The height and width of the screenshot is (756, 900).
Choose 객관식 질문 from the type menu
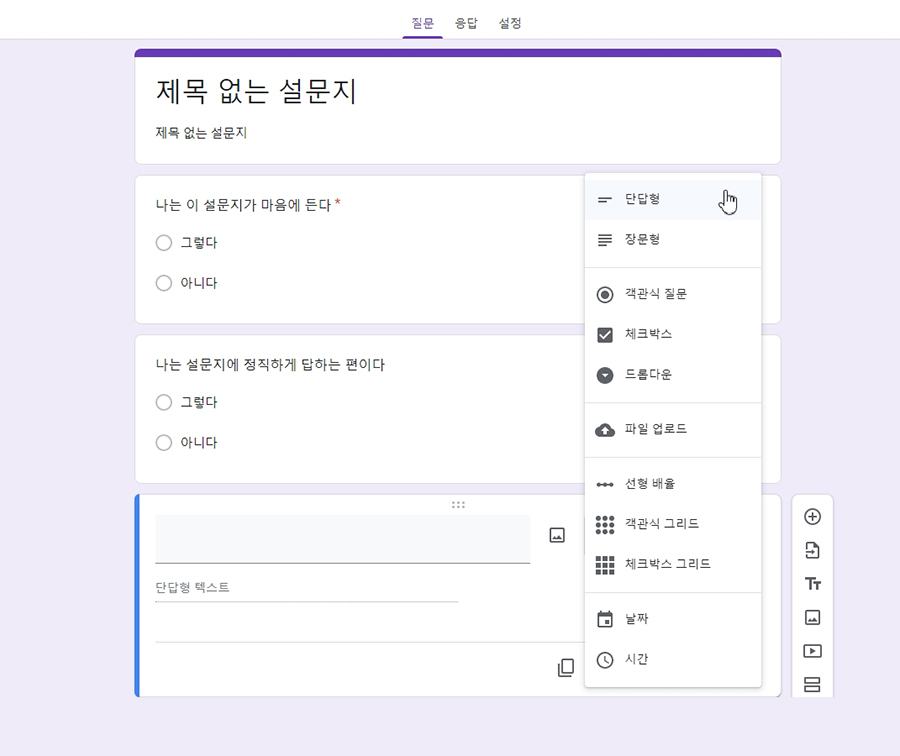point(673,294)
